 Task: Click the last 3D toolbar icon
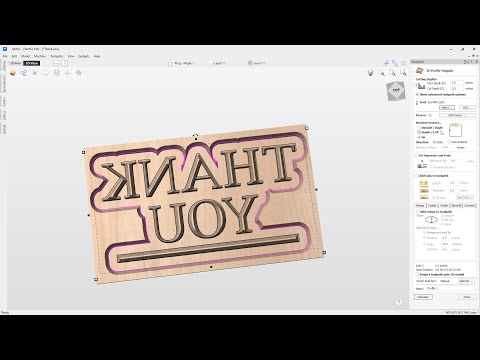coord(79,73)
